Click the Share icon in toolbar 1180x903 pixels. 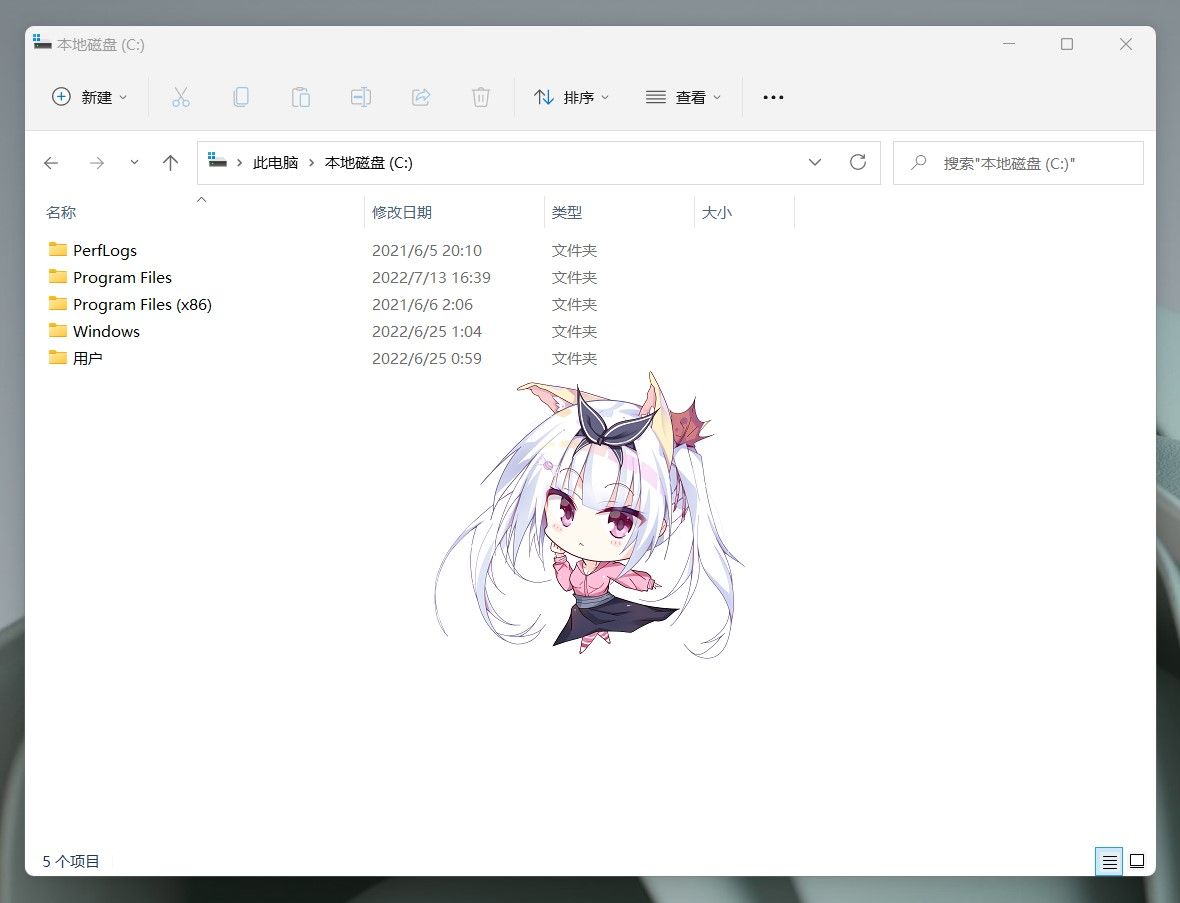click(x=421, y=97)
